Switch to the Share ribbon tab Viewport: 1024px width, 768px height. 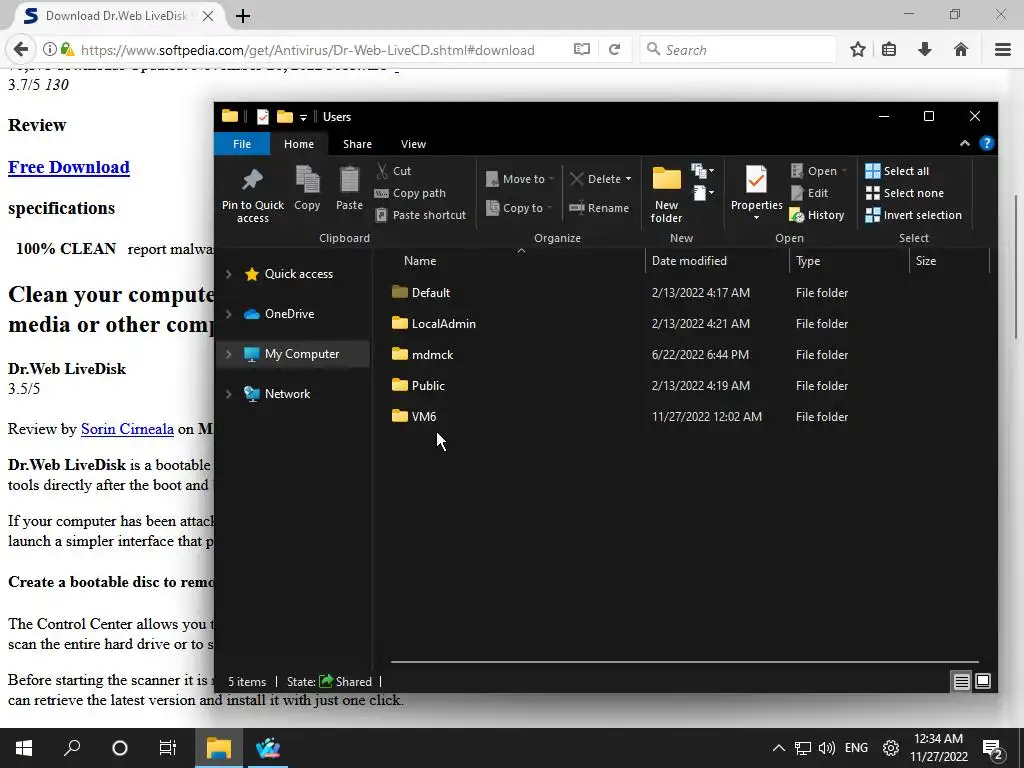coord(357,144)
